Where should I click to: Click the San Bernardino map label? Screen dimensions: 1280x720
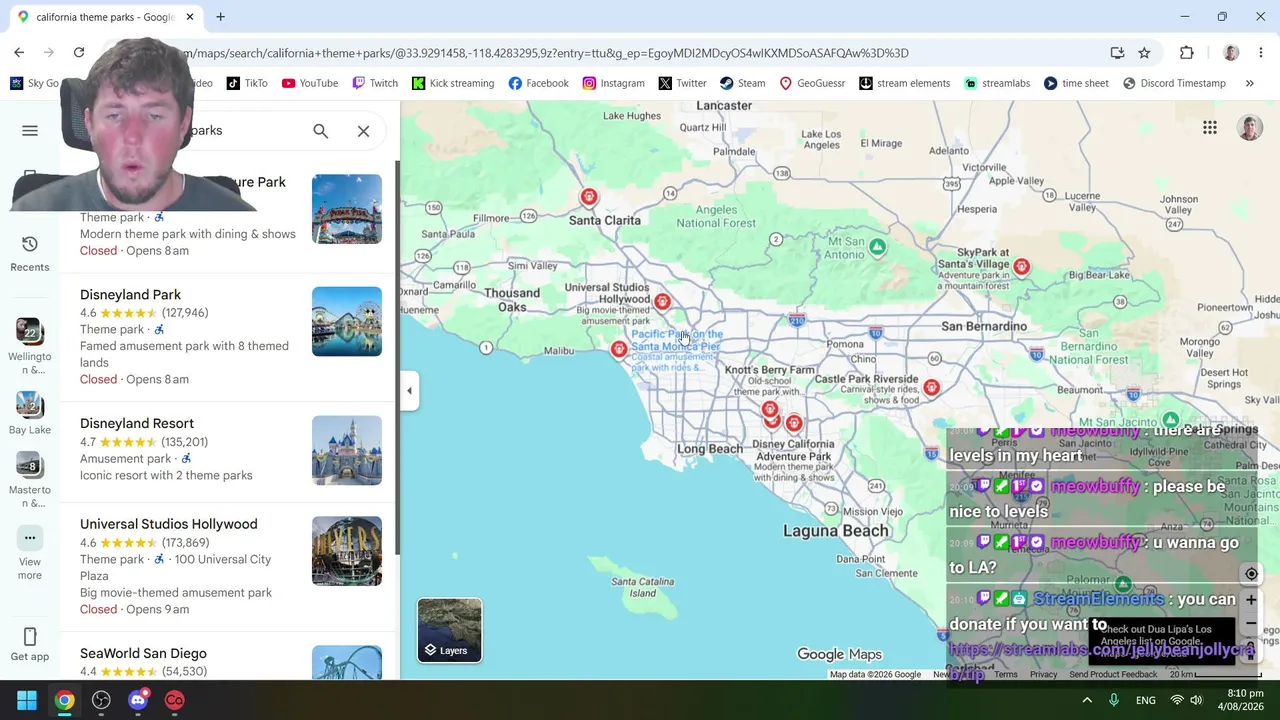tap(984, 326)
